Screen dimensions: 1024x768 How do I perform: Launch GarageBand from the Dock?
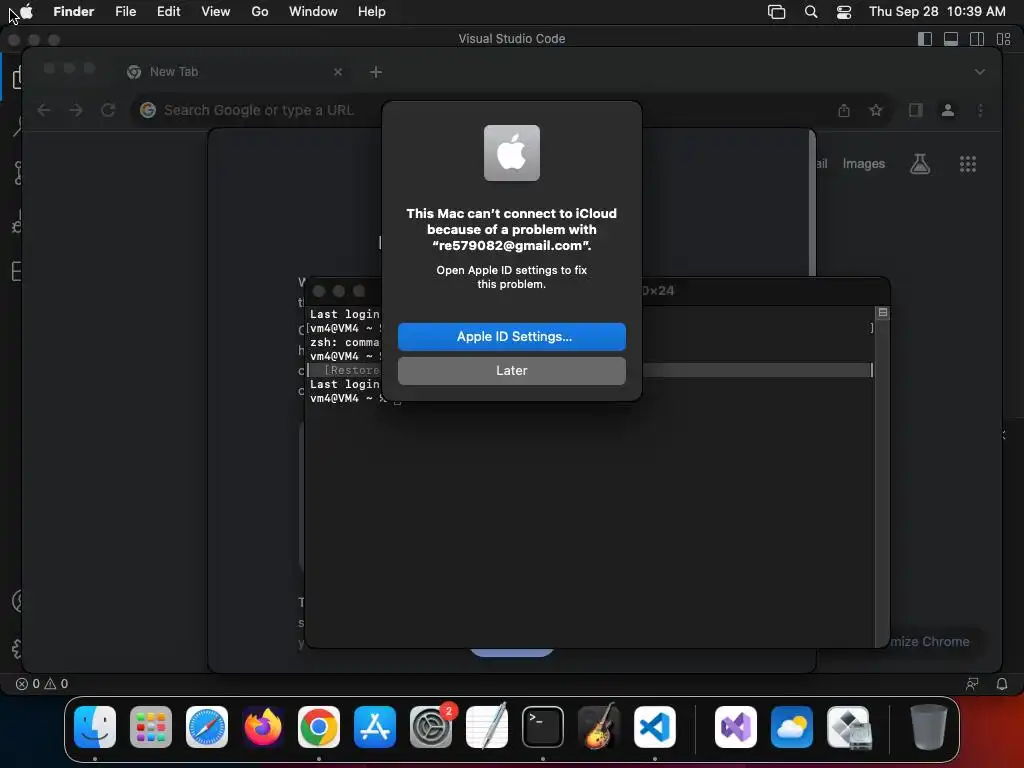click(x=599, y=727)
